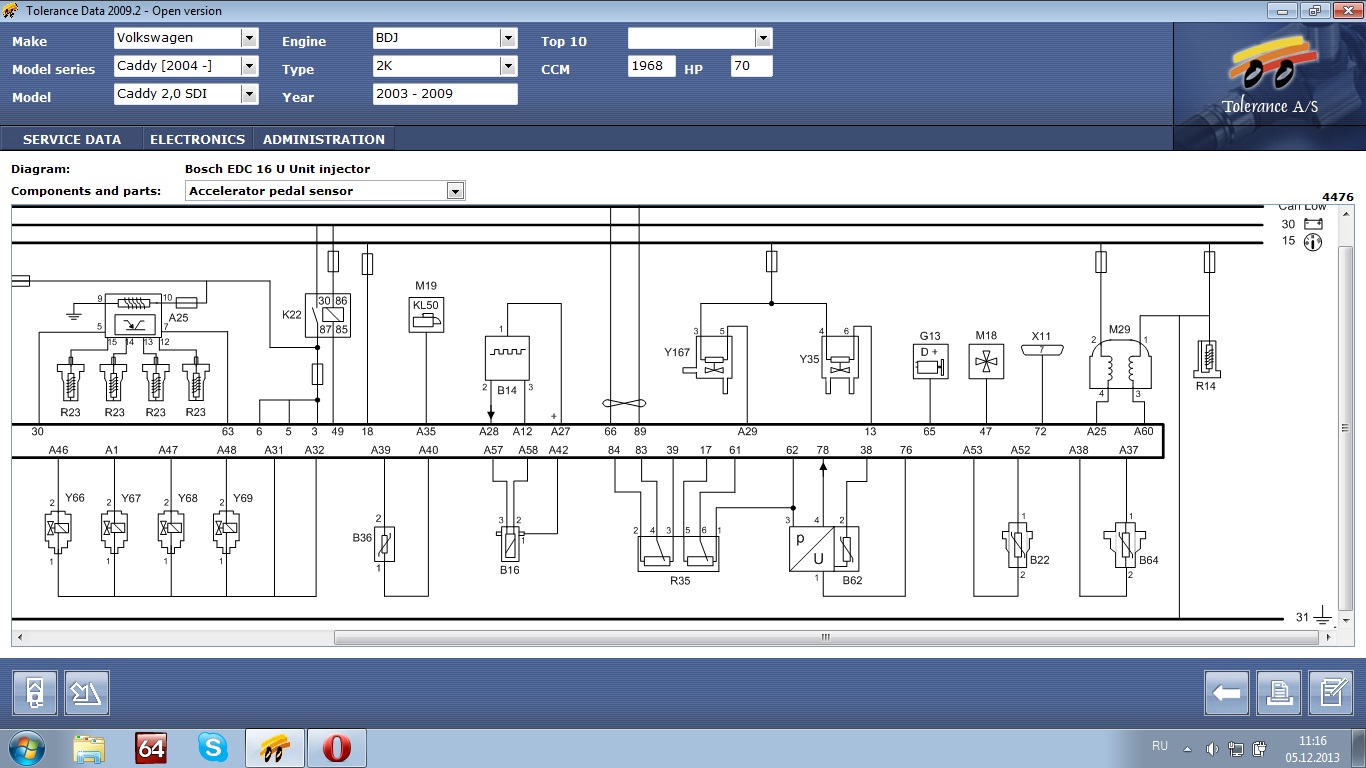Click the B62 pressure sensor symbol
The height and width of the screenshot is (768, 1366).
(x=823, y=548)
